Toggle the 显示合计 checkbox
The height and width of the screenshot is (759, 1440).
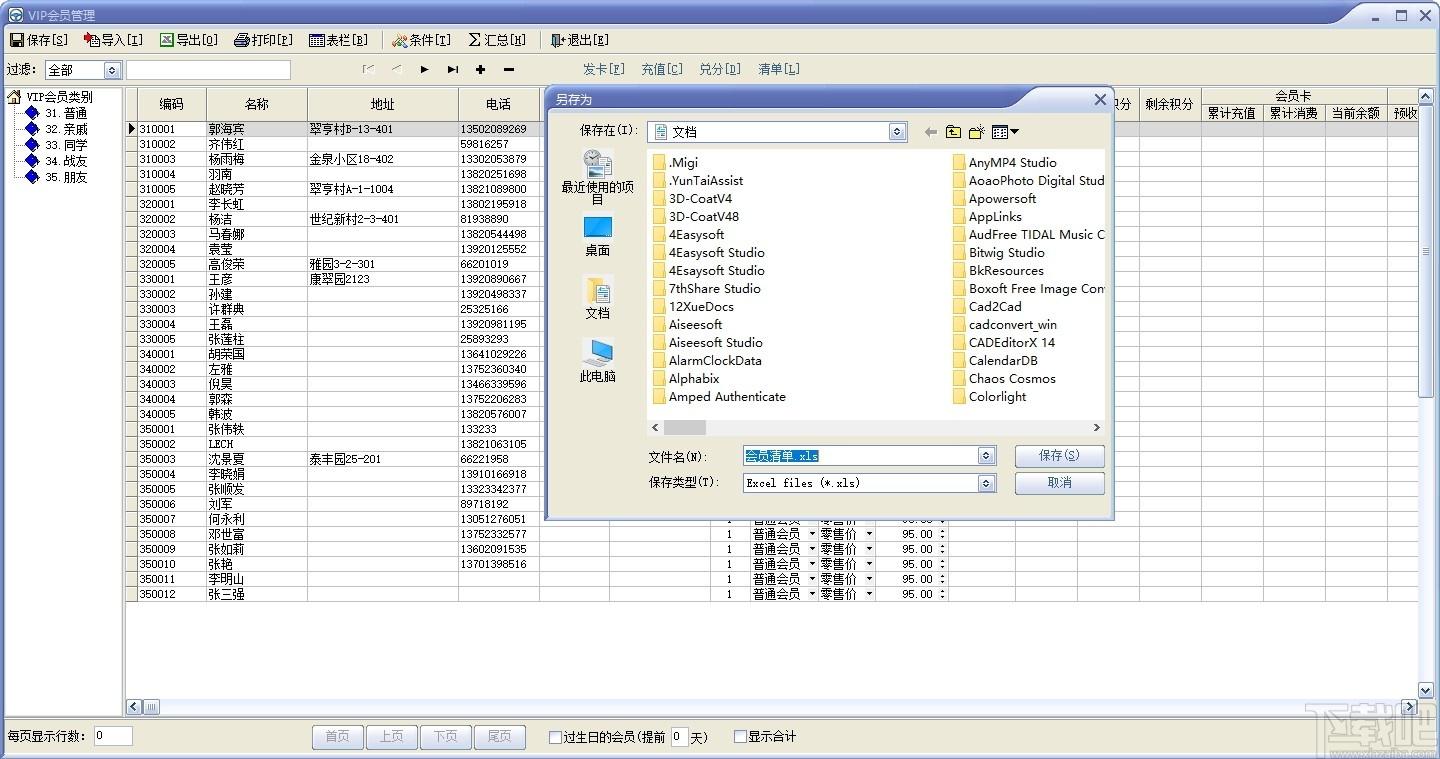[x=740, y=737]
